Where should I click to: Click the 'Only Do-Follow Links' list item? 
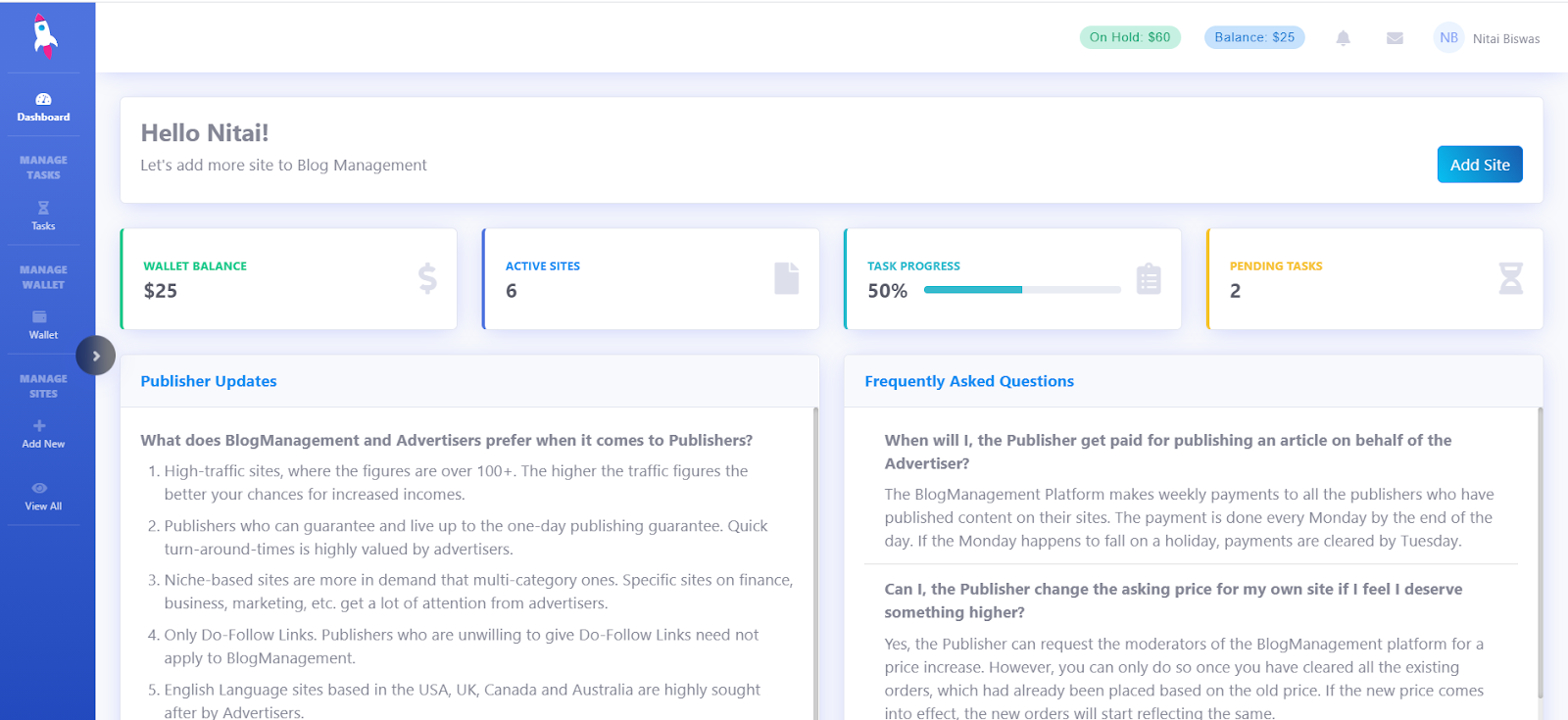[x=461, y=647]
